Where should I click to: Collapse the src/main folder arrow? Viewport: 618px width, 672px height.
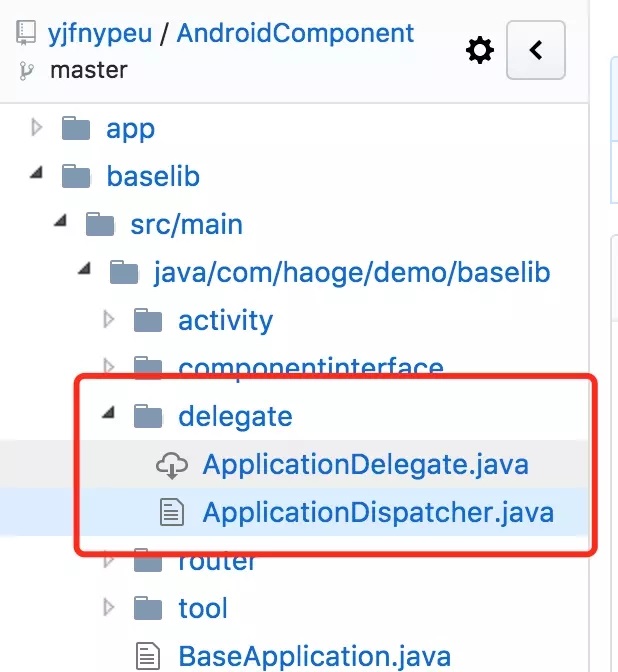[61, 221]
